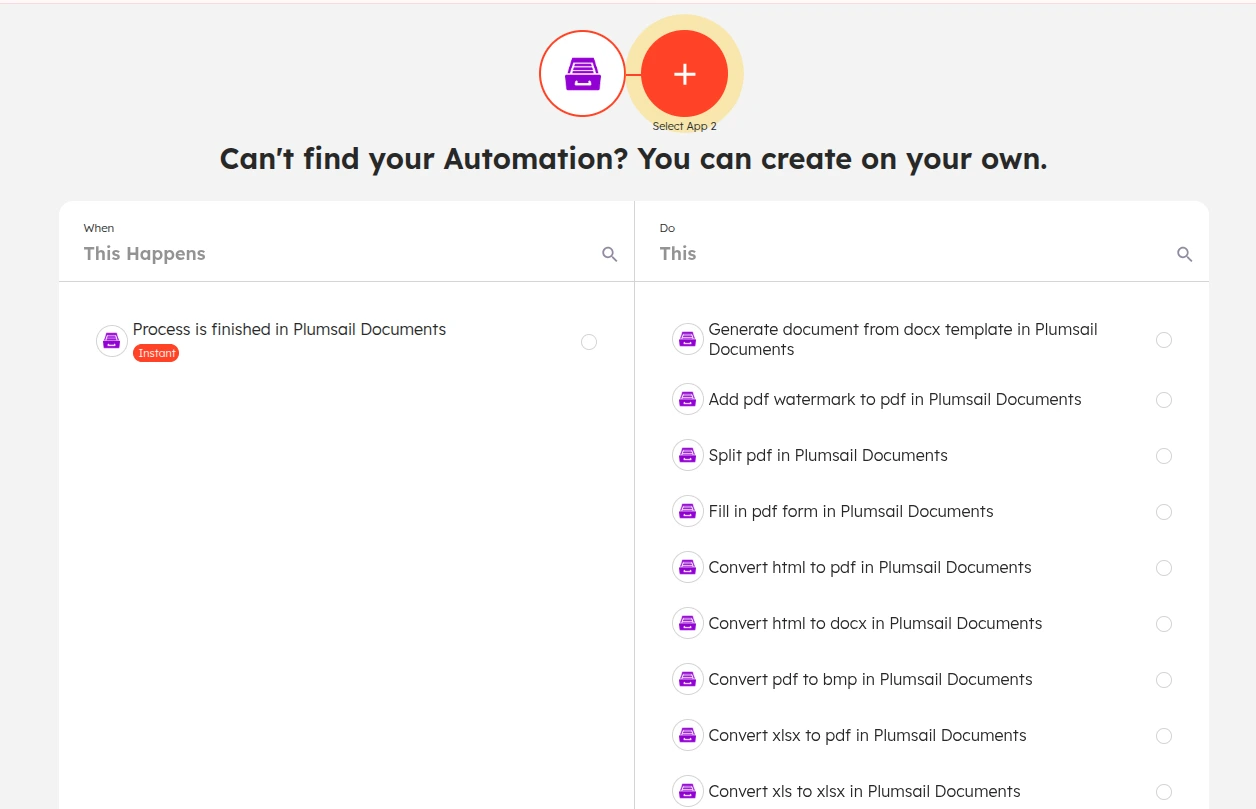This screenshot has height=809, width=1256.
Task: Click the Can't find your Automation heading
Action: tap(634, 160)
